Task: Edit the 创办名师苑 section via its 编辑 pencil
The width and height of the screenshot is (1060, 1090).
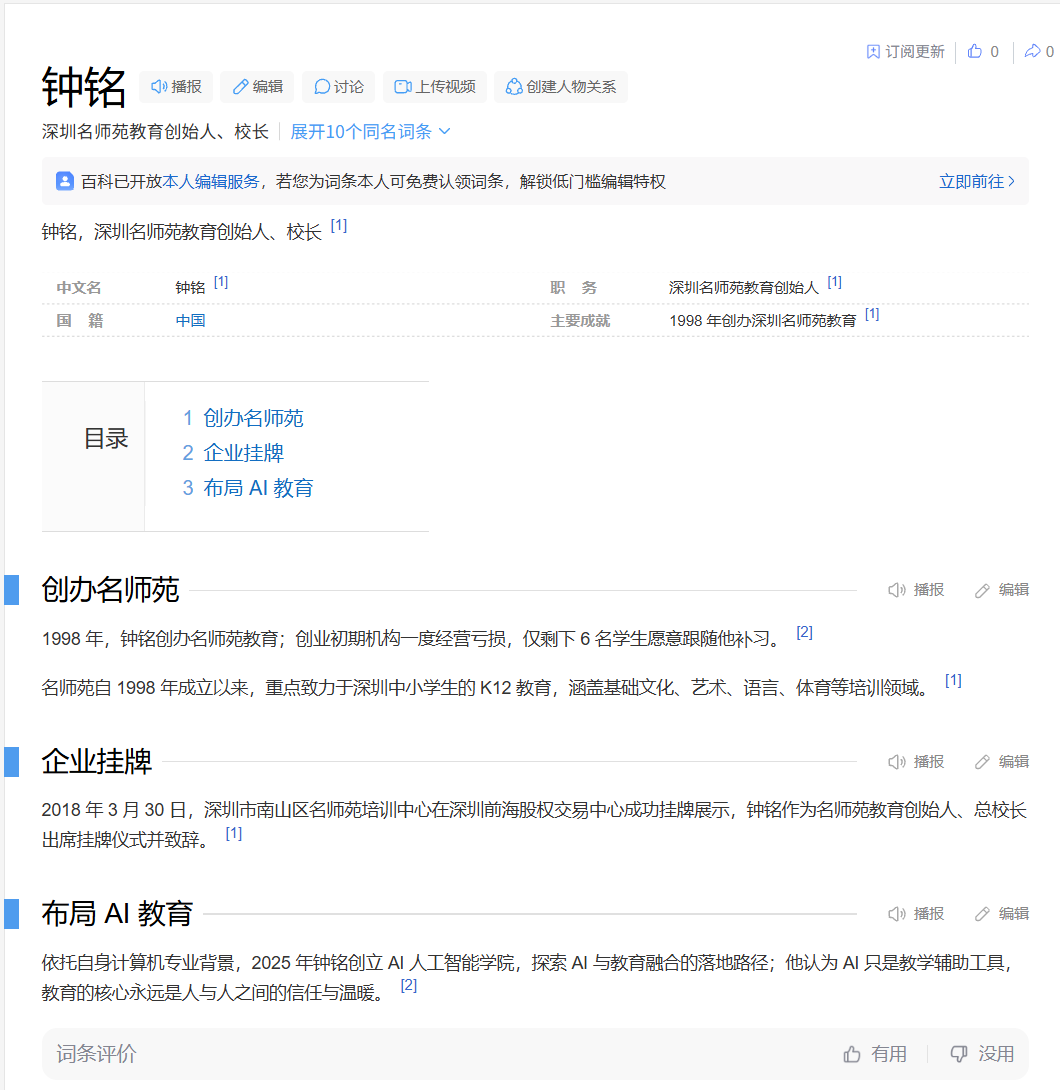Action: point(1002,590)
